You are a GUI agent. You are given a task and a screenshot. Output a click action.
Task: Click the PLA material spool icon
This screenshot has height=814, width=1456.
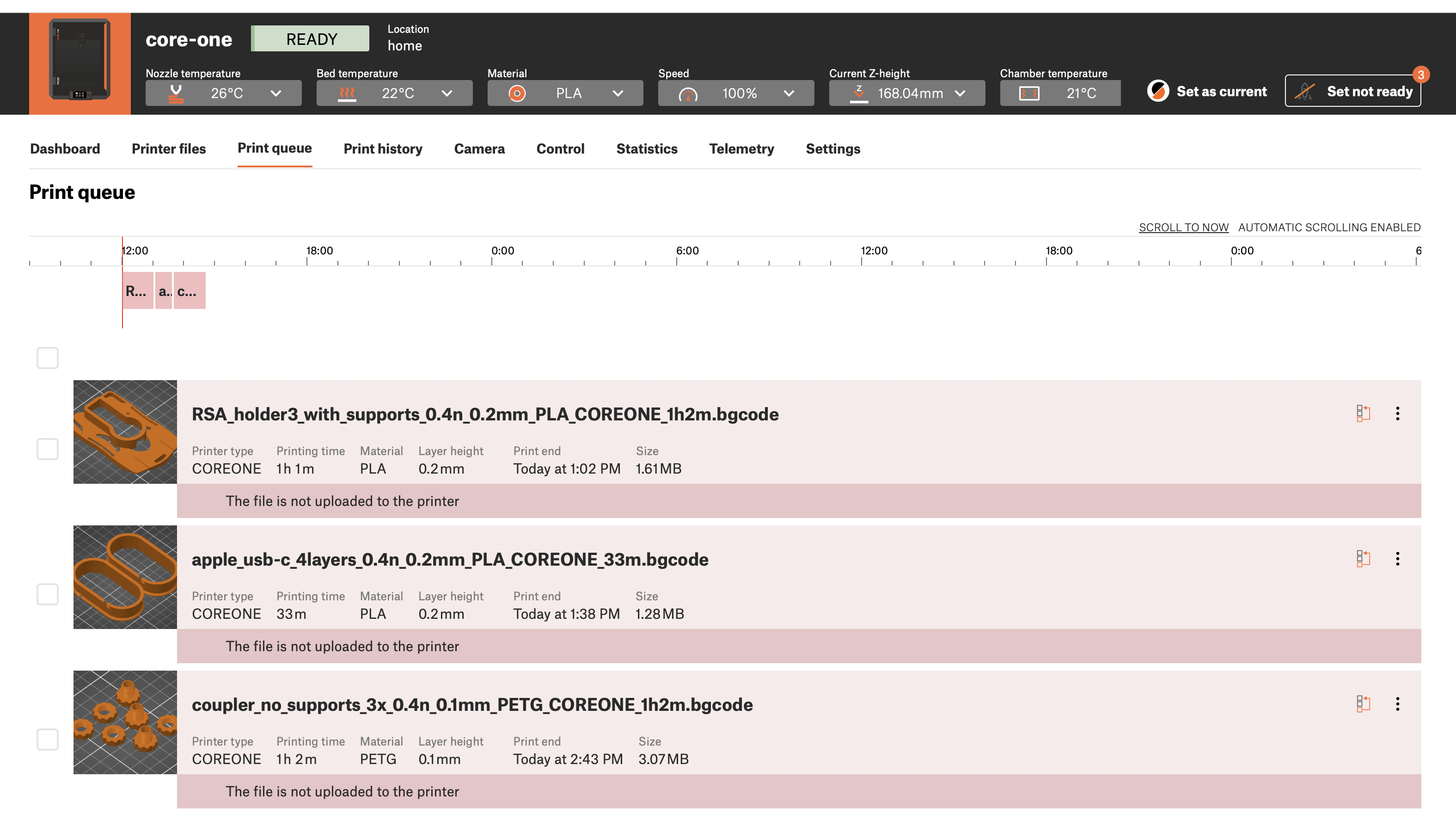[517, 93]
